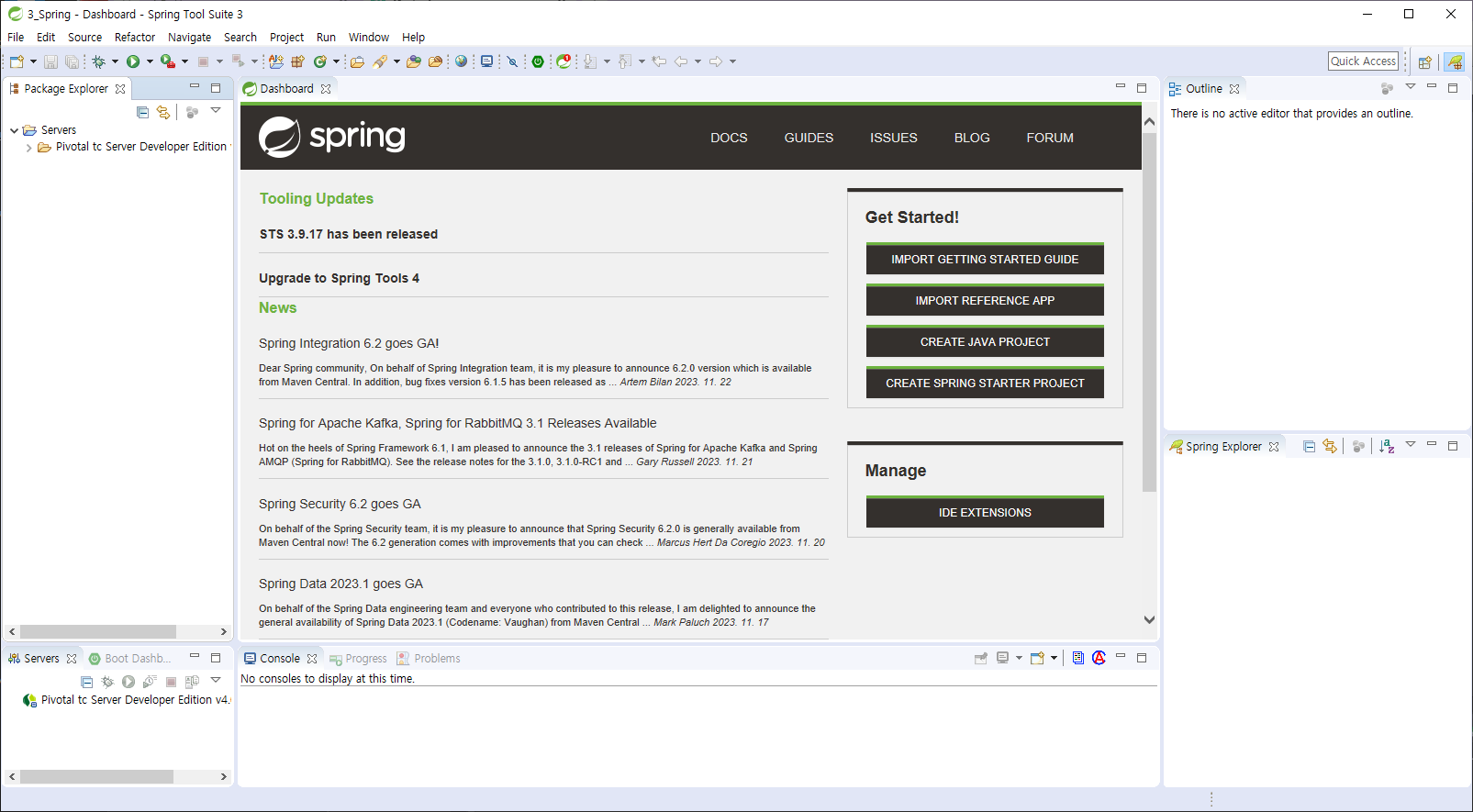Select Pivotal tc Server entry in Servers view
The height and width of the screenshot is (812, 1473).
(126, 700)
